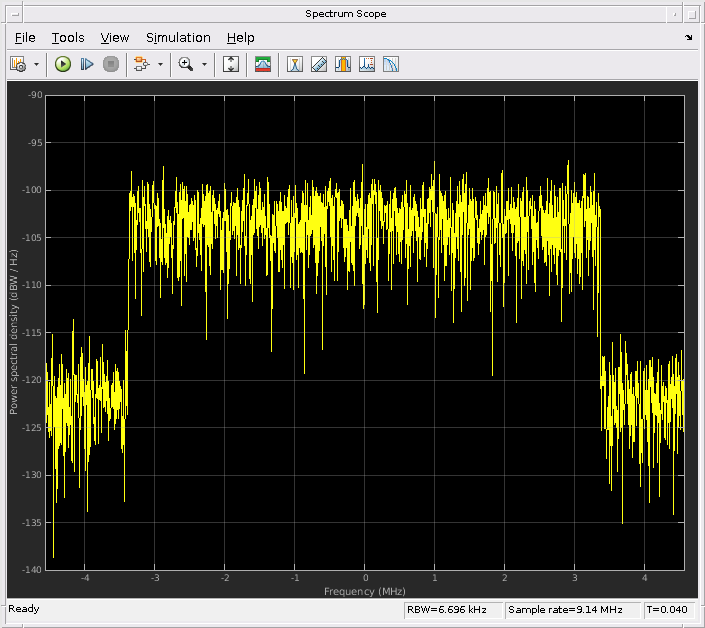Click the CCDF Measurements icon

[x=391, y=64]
